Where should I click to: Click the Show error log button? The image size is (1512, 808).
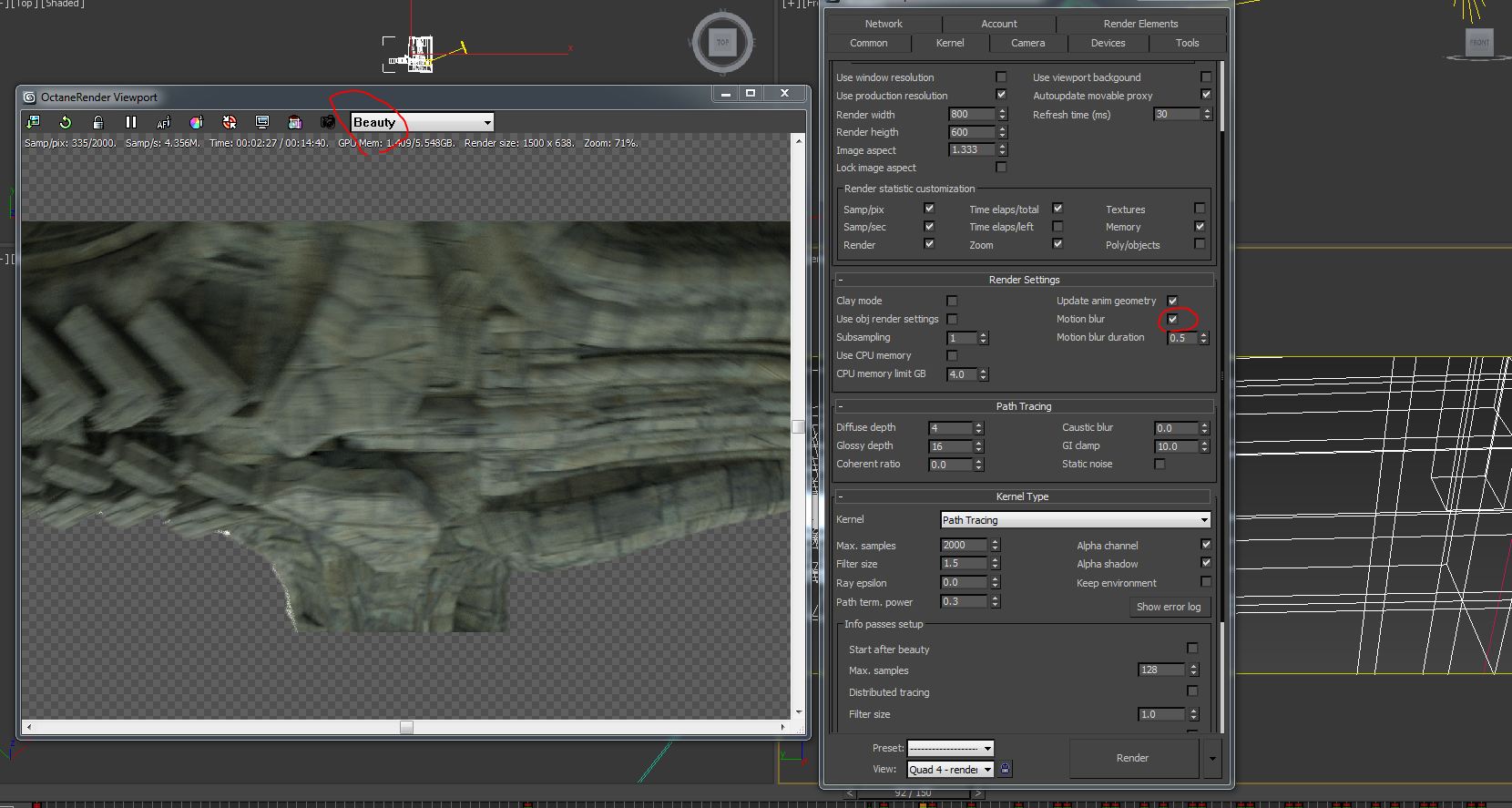tap(1169, 607)
